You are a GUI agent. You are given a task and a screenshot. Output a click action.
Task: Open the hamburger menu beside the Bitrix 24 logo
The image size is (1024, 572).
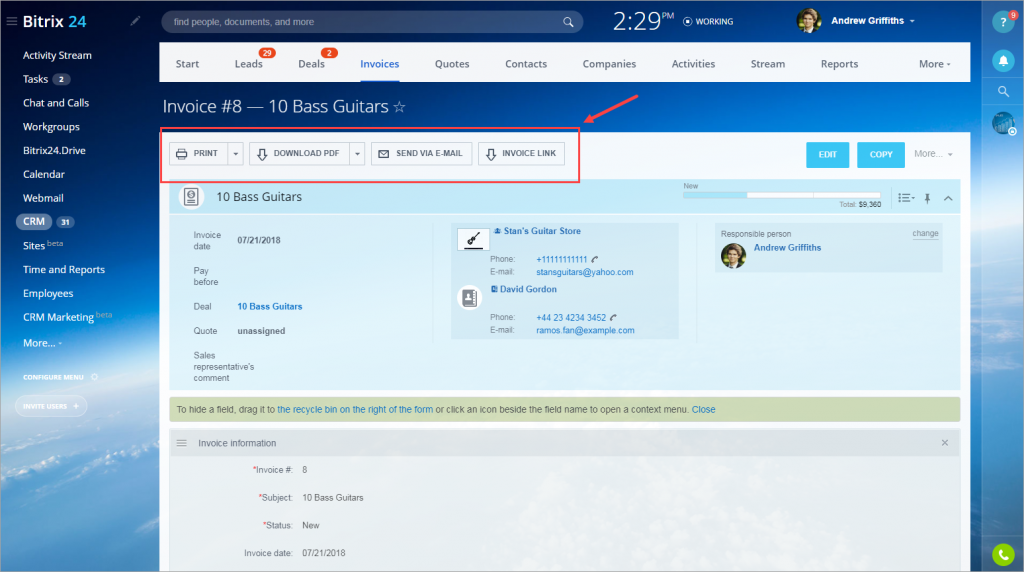point(11,22)
